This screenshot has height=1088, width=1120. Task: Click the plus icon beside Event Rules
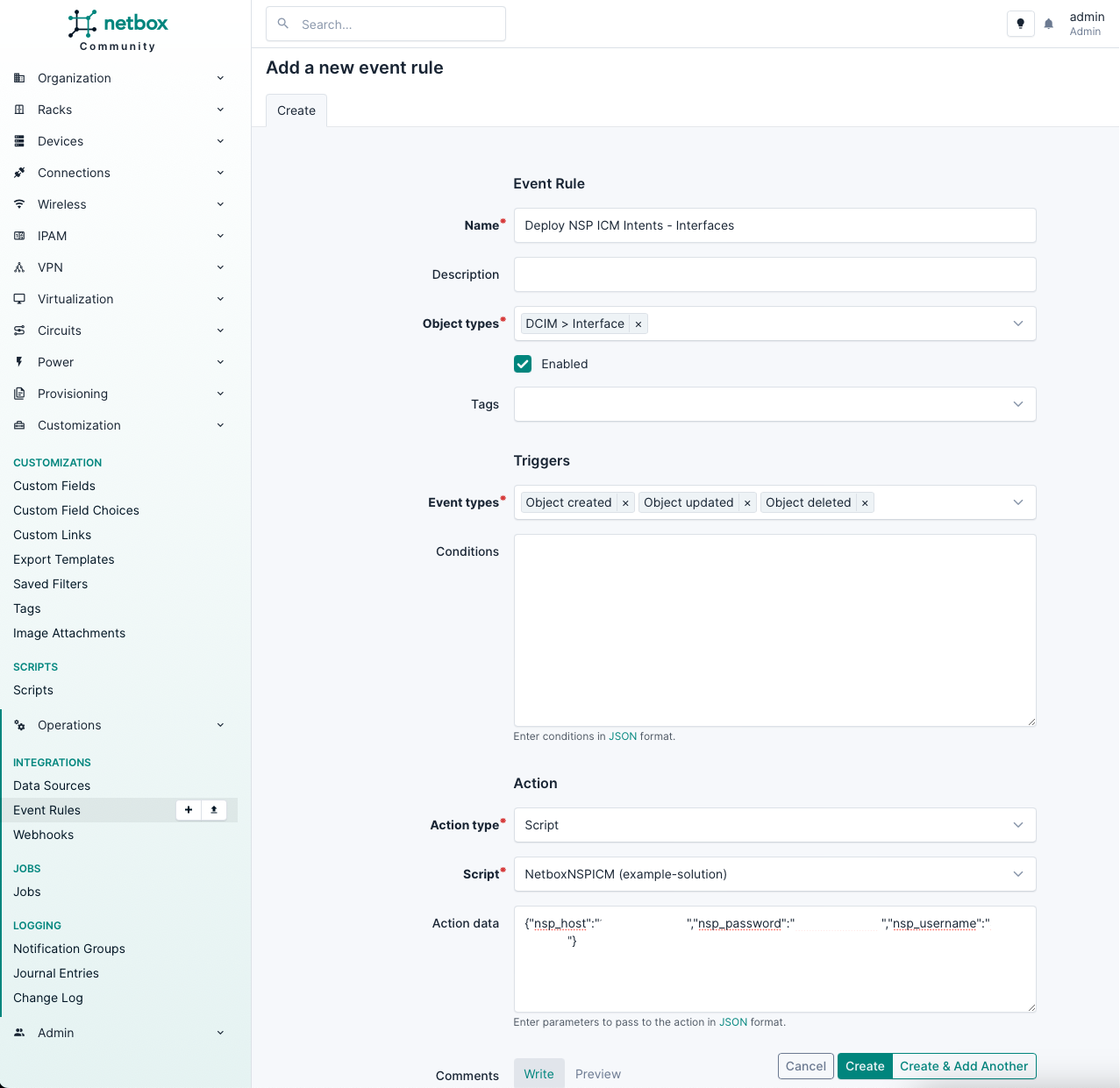[189, 810]
